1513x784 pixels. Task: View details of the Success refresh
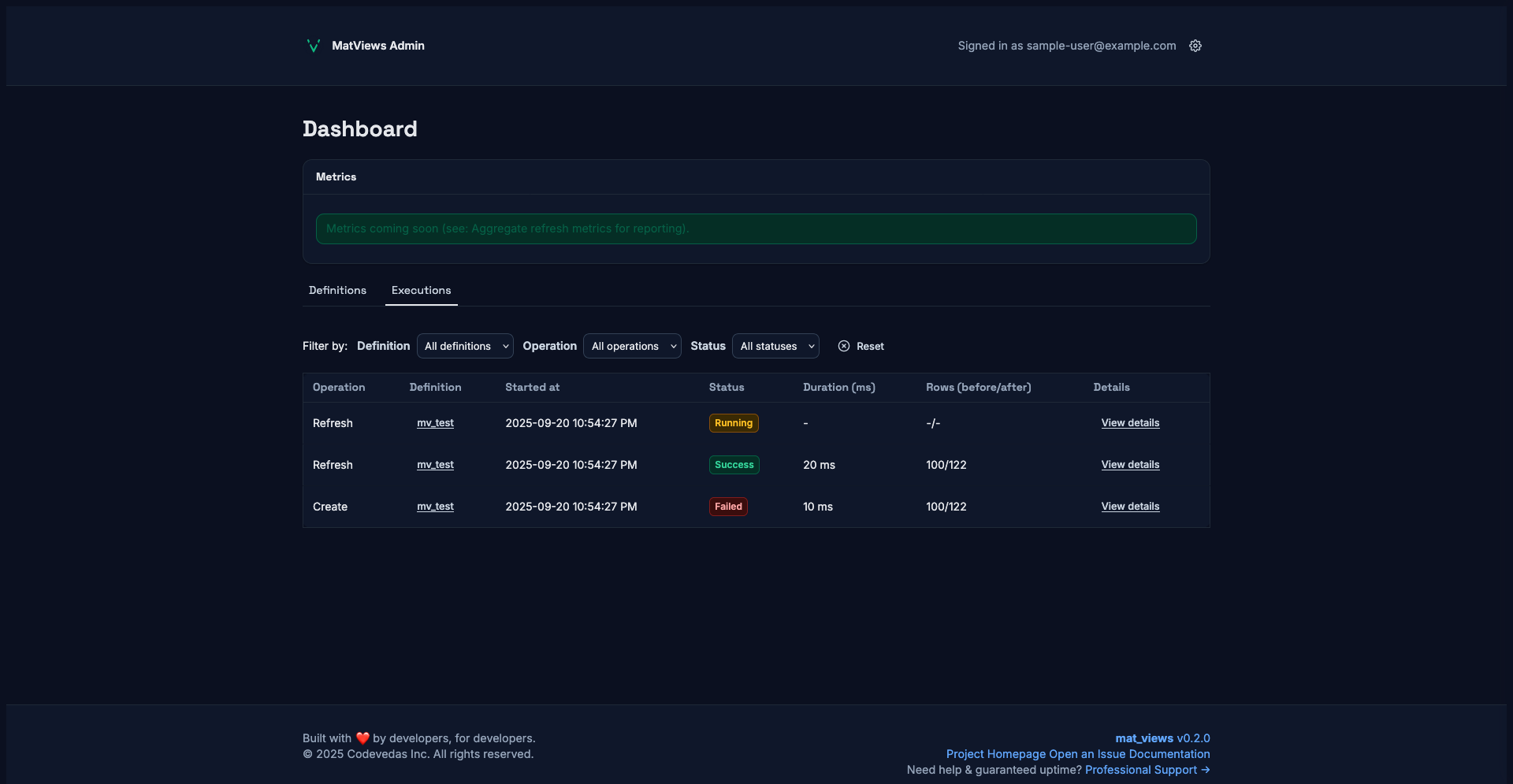tap(1130, 465)
